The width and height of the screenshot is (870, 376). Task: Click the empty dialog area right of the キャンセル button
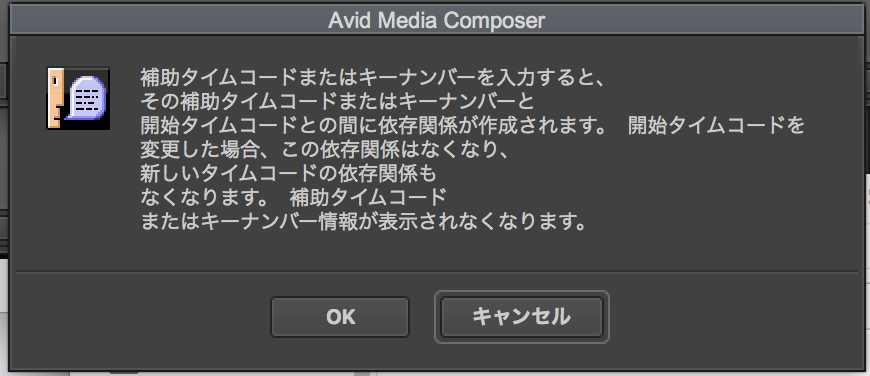click(x=732, y=317)
